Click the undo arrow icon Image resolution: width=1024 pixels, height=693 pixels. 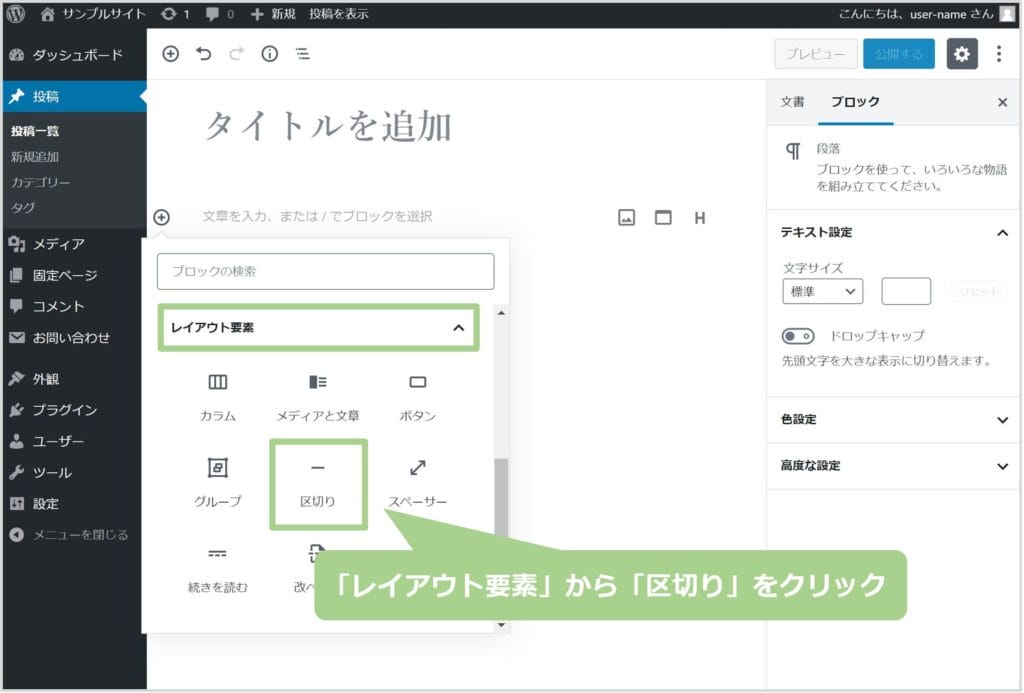coord(204,54)
